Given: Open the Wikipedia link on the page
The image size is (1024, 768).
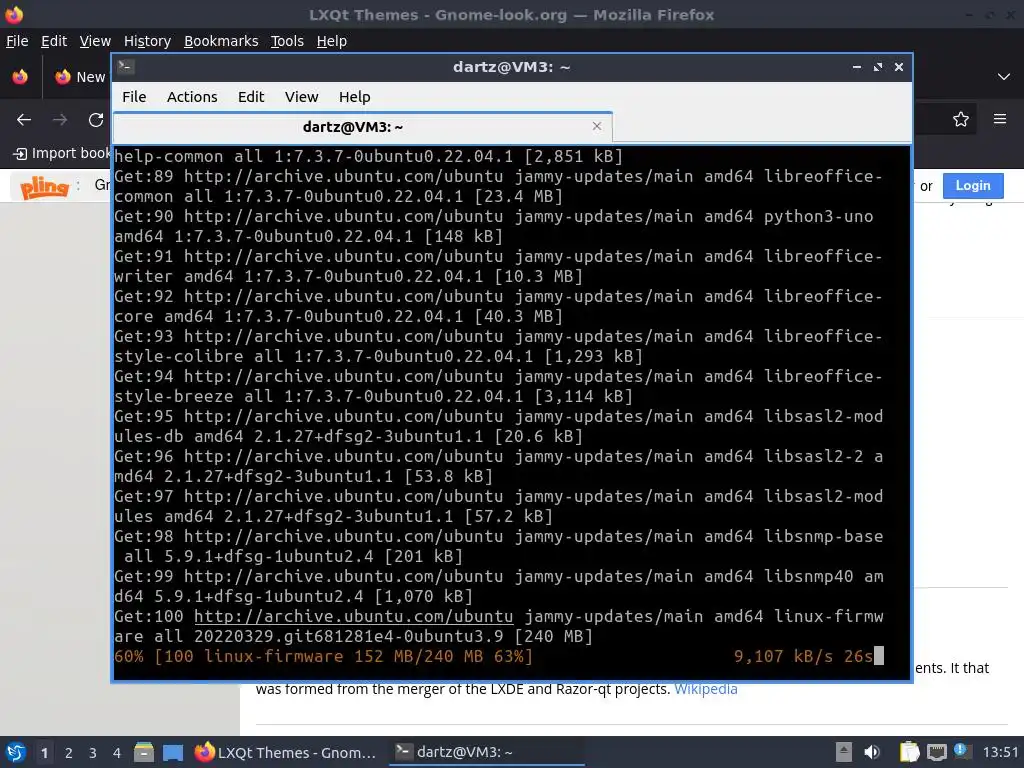Looking at the screenshot, I should tap(705, 689).
